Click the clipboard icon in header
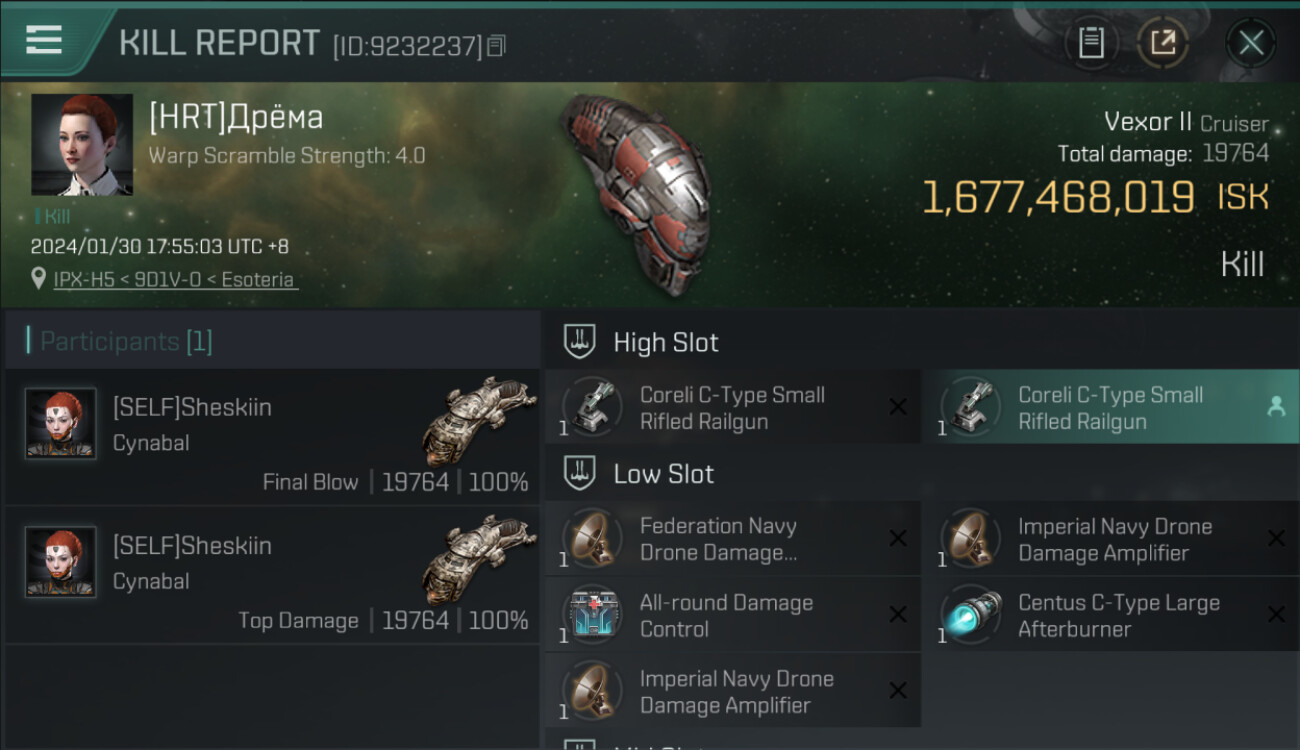1300x750 pixels. [1090, 42]
